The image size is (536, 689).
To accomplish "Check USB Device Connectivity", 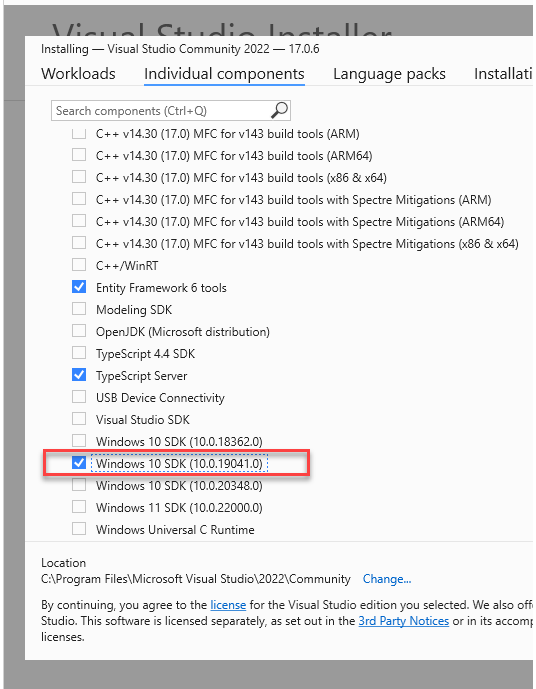I will (79, 396).
